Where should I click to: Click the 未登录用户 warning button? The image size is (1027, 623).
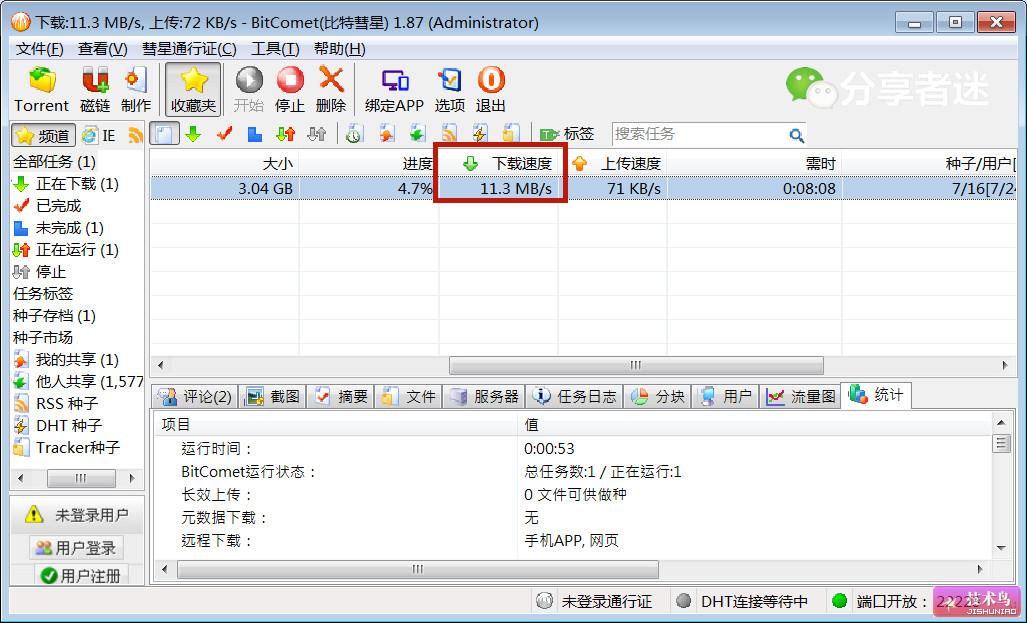pyautogui.click(x=77, y=516)
